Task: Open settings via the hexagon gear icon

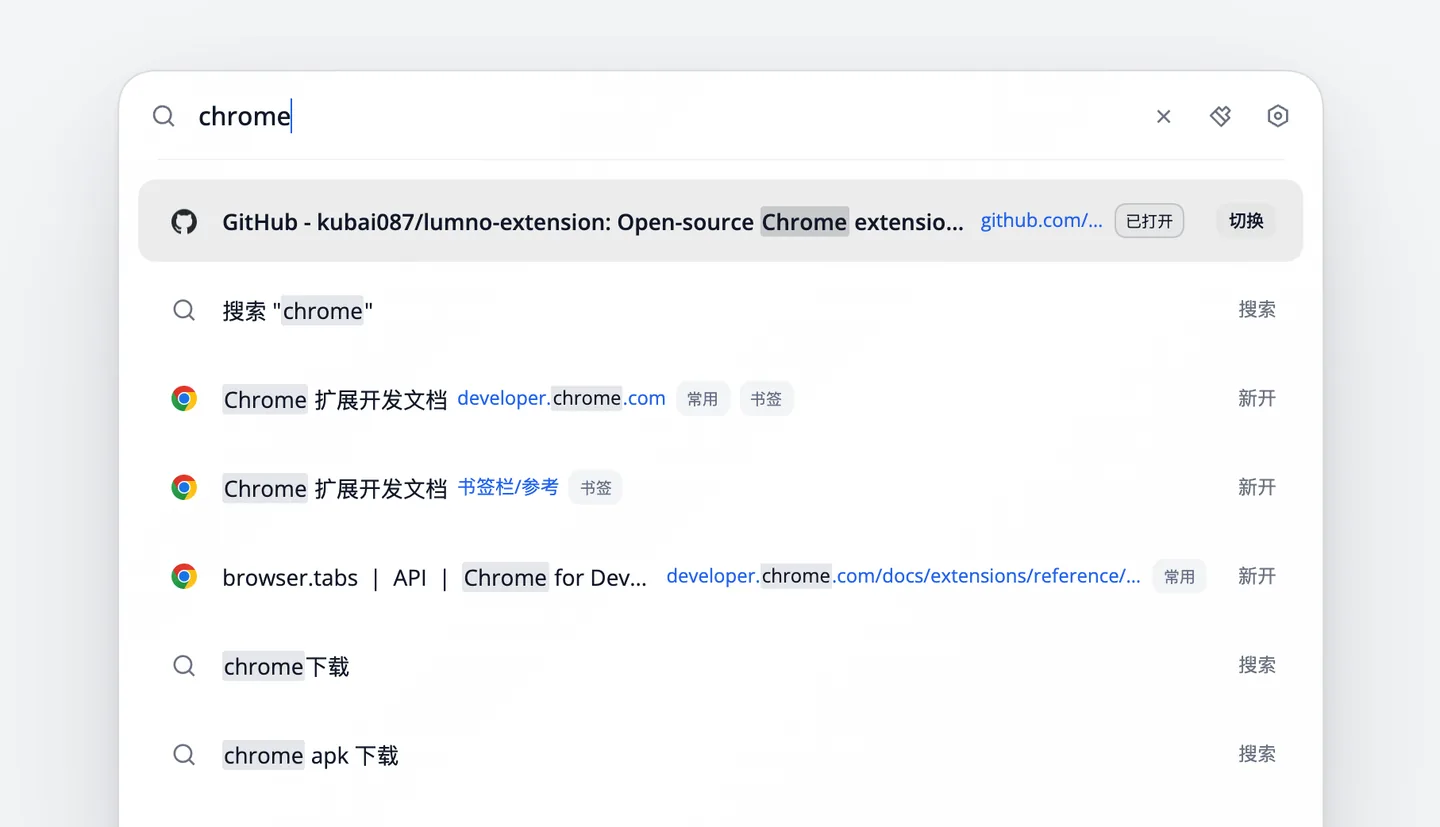Action: click(1277, 116)
